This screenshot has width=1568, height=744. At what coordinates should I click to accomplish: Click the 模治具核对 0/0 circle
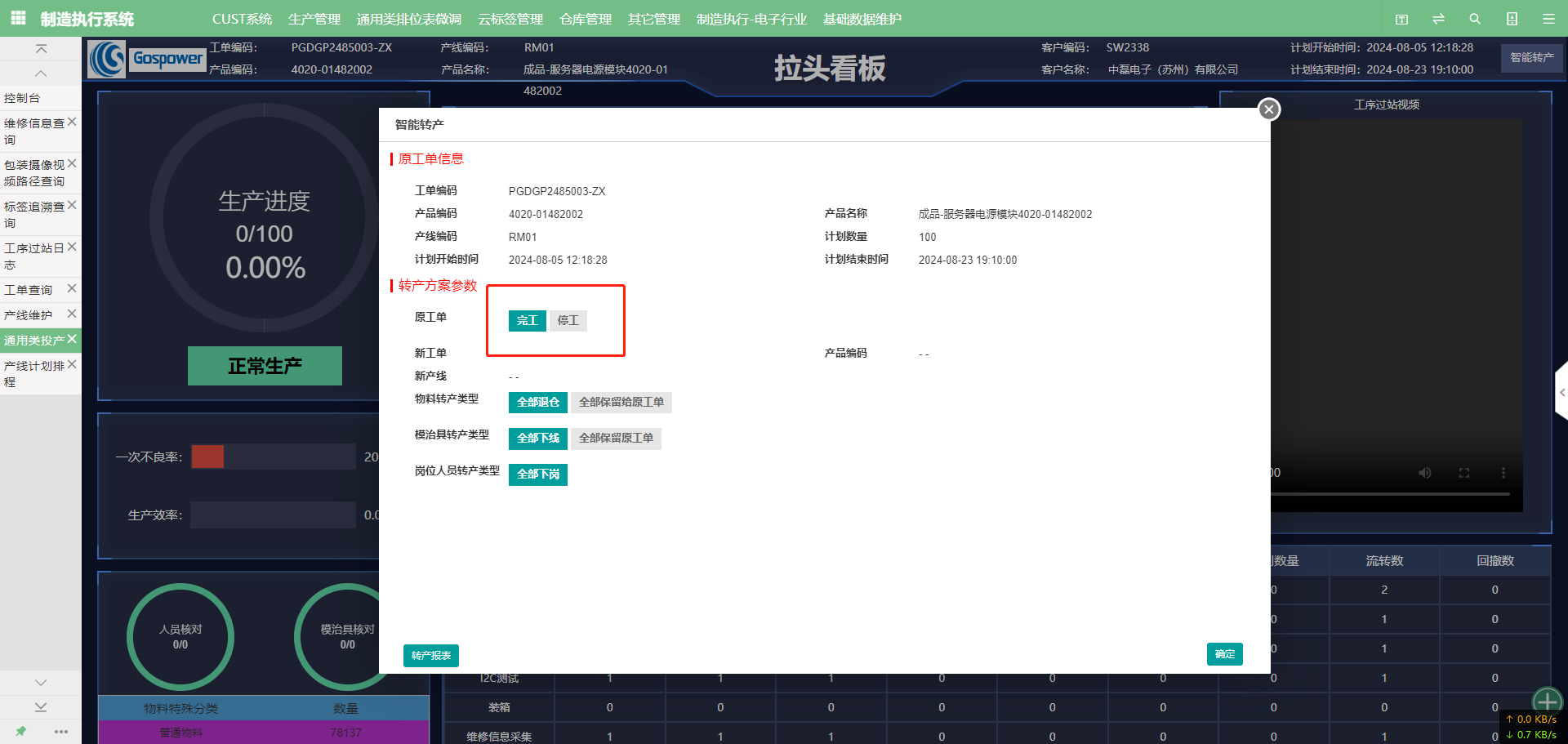coord(348,637)
